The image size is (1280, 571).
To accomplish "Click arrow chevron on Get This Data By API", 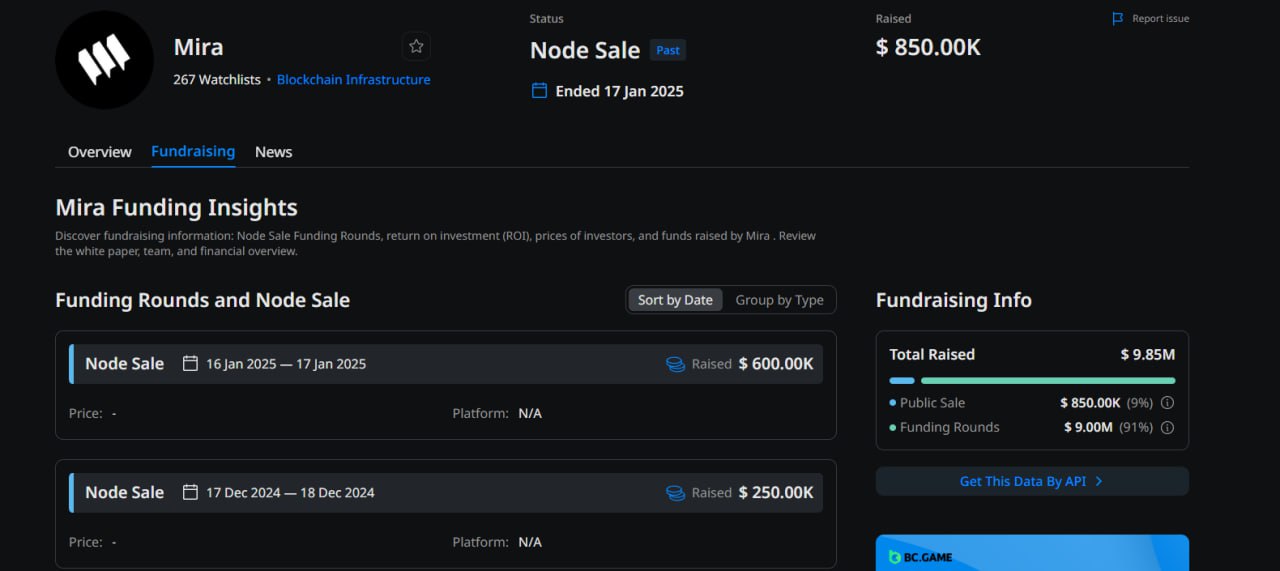I will (1099, 481).
